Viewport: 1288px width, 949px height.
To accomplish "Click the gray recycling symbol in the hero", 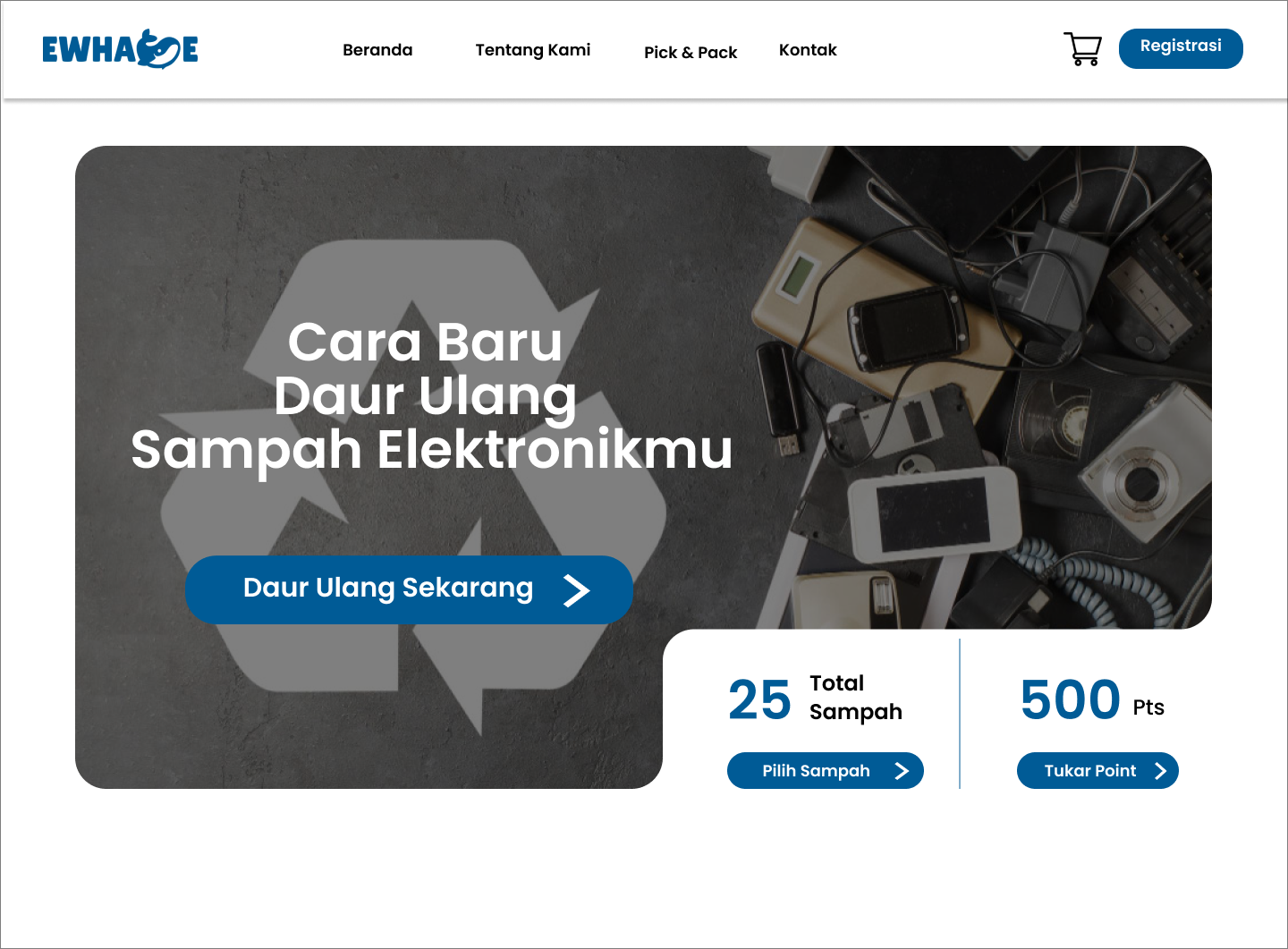I will [x=413, y=487].
